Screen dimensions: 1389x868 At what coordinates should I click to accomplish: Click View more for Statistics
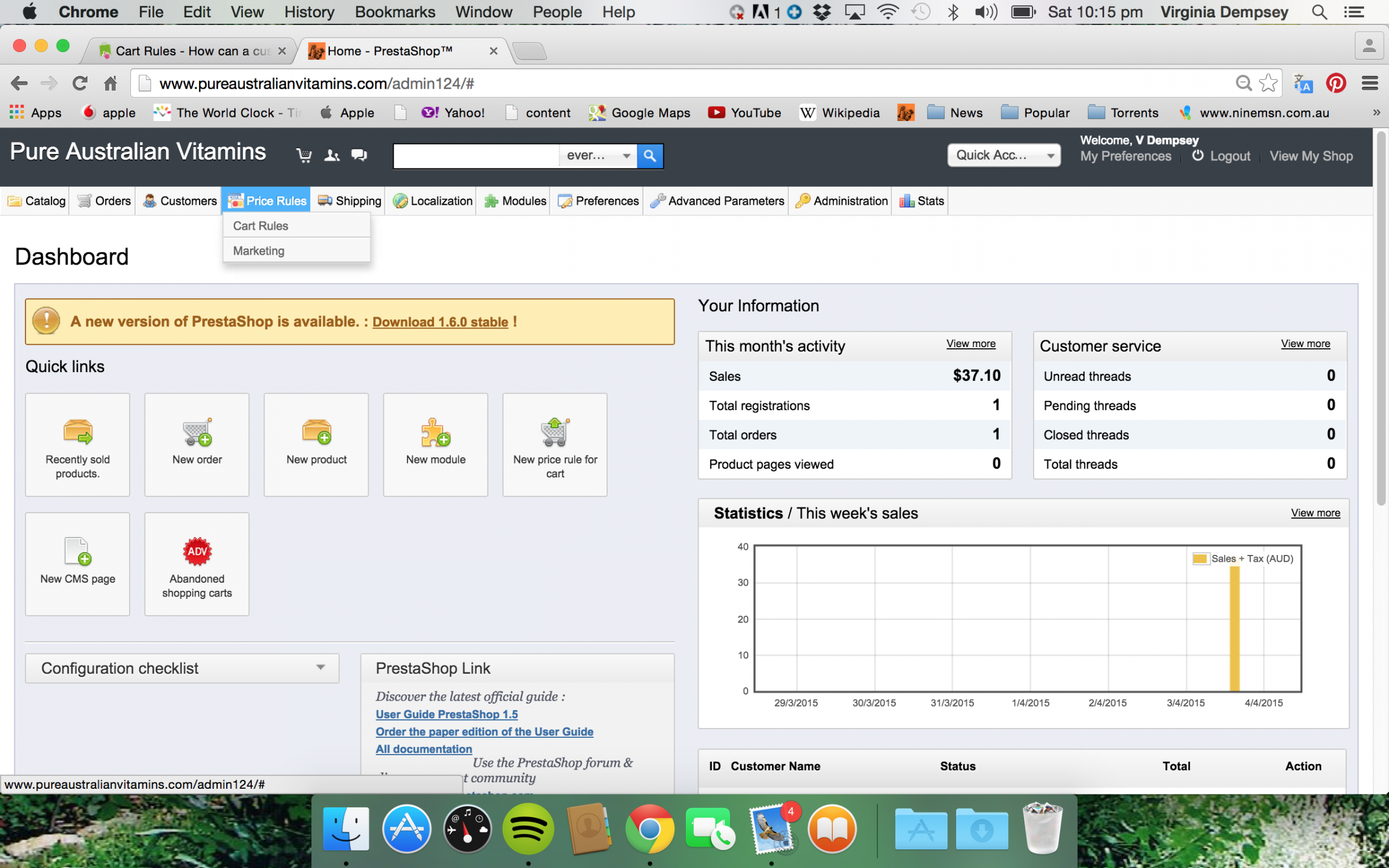pos(1315,513)
